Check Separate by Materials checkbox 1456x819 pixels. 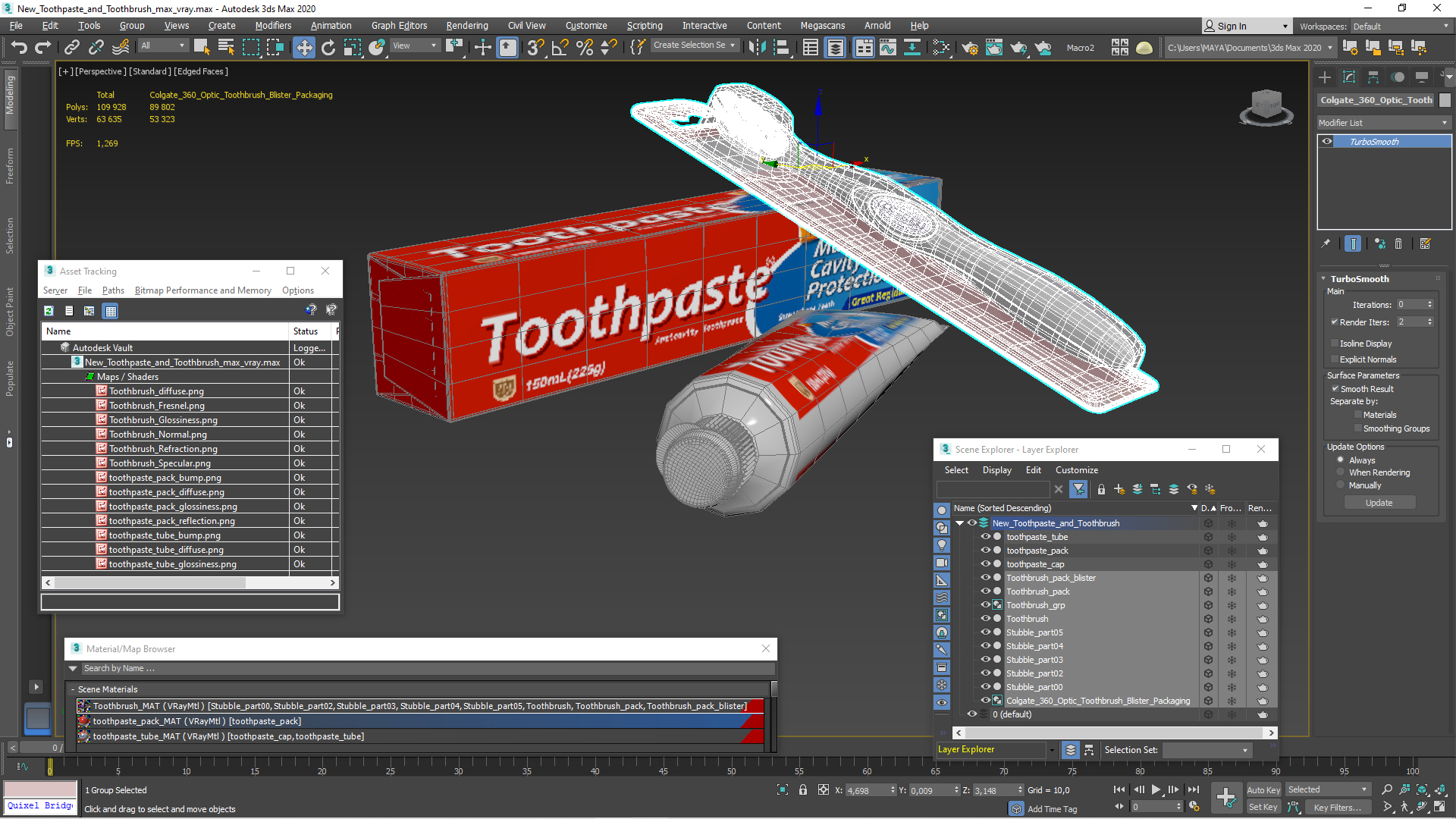tap(1358, 415)
